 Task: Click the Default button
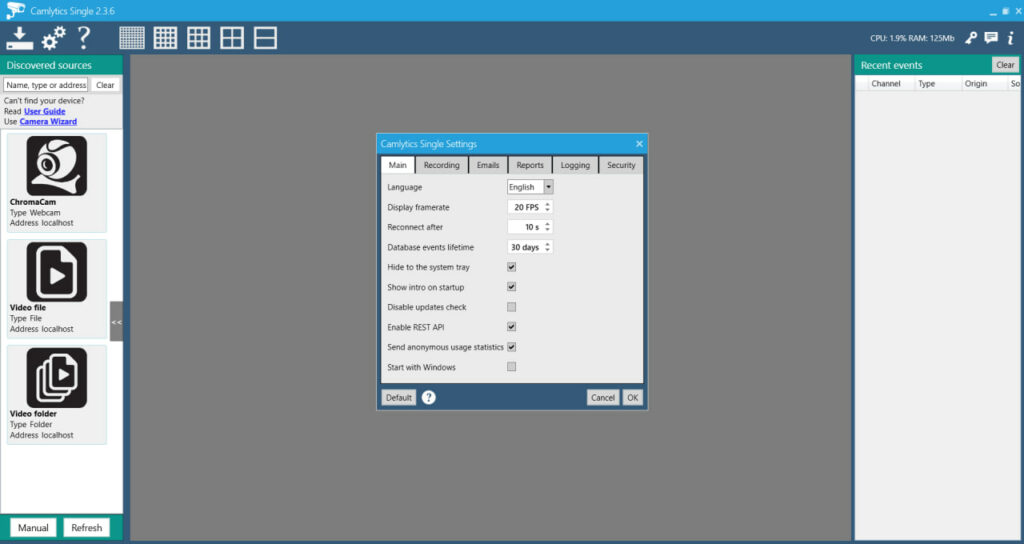(398, 397)
